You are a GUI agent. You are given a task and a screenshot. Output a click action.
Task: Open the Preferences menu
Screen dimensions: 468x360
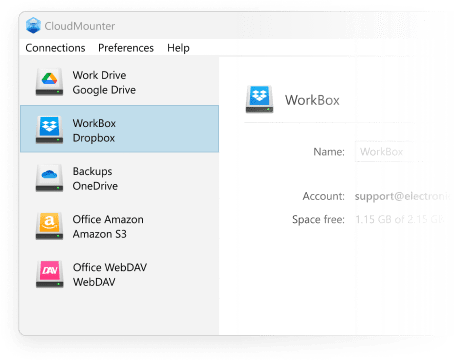(126, 48)
